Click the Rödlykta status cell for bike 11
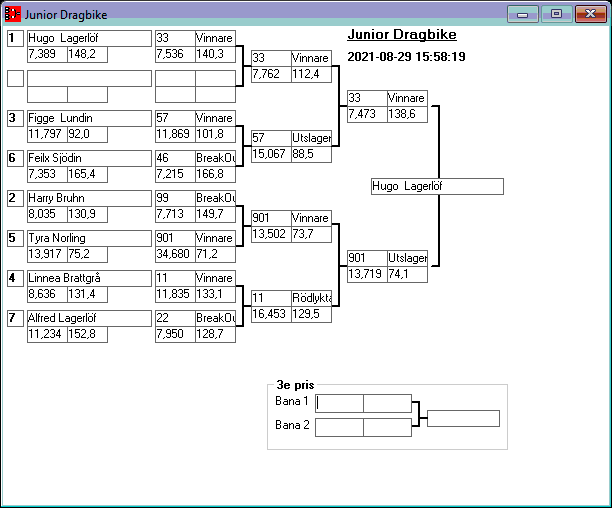The width and height of the screenshot is (612, 508). click(311, 298)
